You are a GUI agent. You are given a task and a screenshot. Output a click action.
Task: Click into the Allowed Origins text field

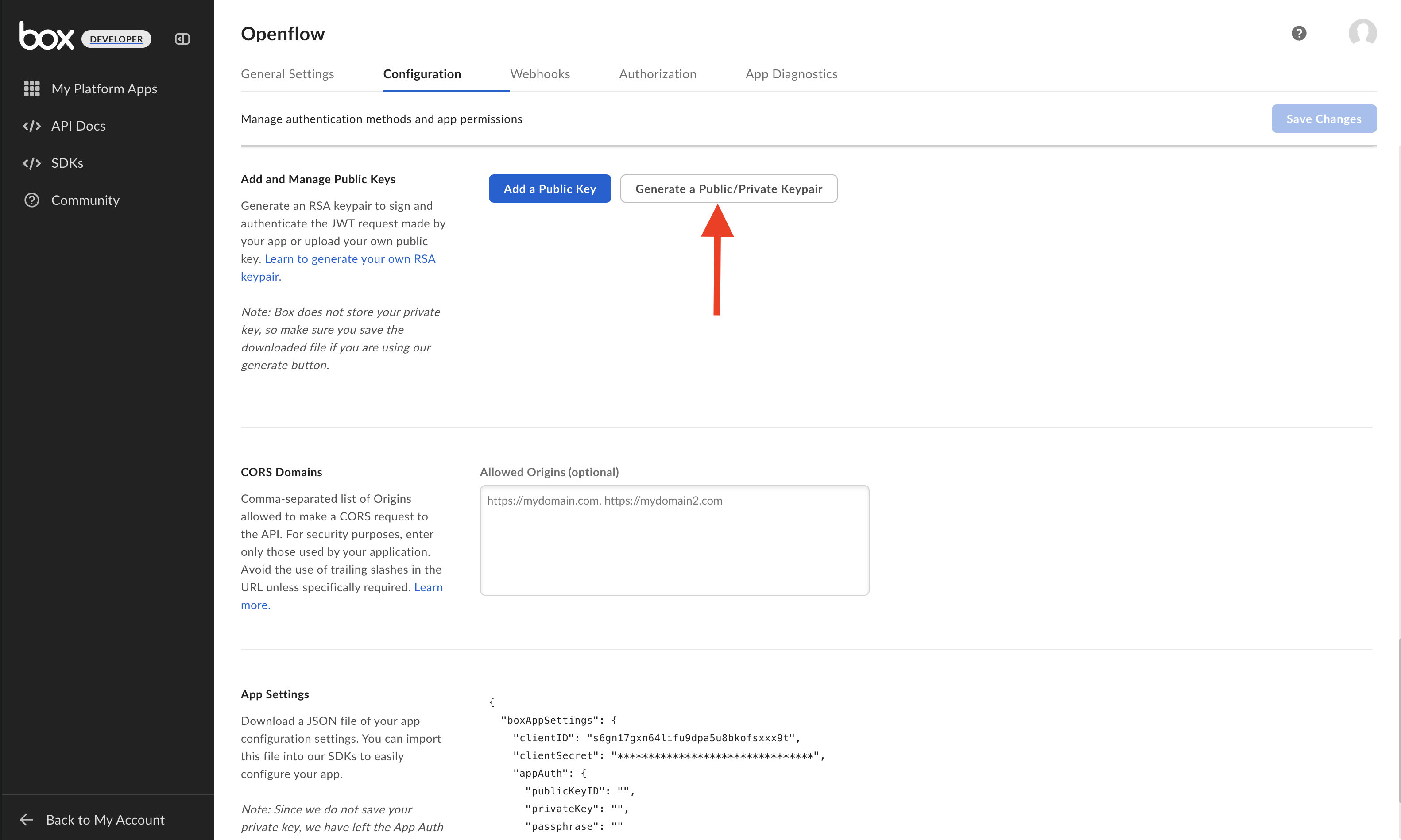674,540
